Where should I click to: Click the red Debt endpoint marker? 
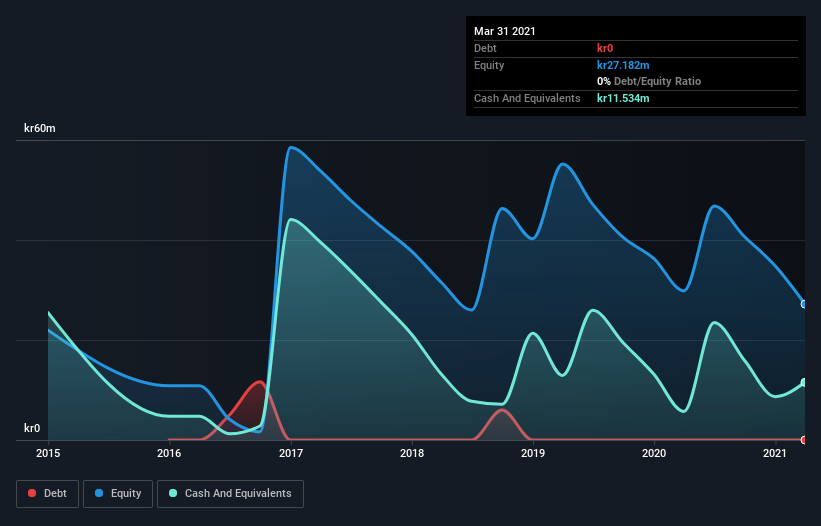click(x=804, y=440)
